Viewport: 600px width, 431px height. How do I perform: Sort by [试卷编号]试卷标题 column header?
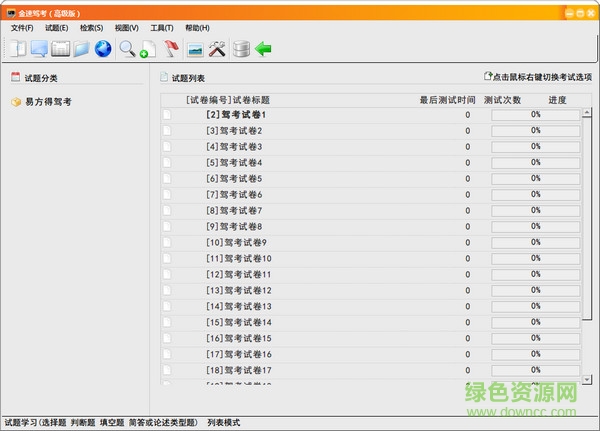[x=228, y=100]
